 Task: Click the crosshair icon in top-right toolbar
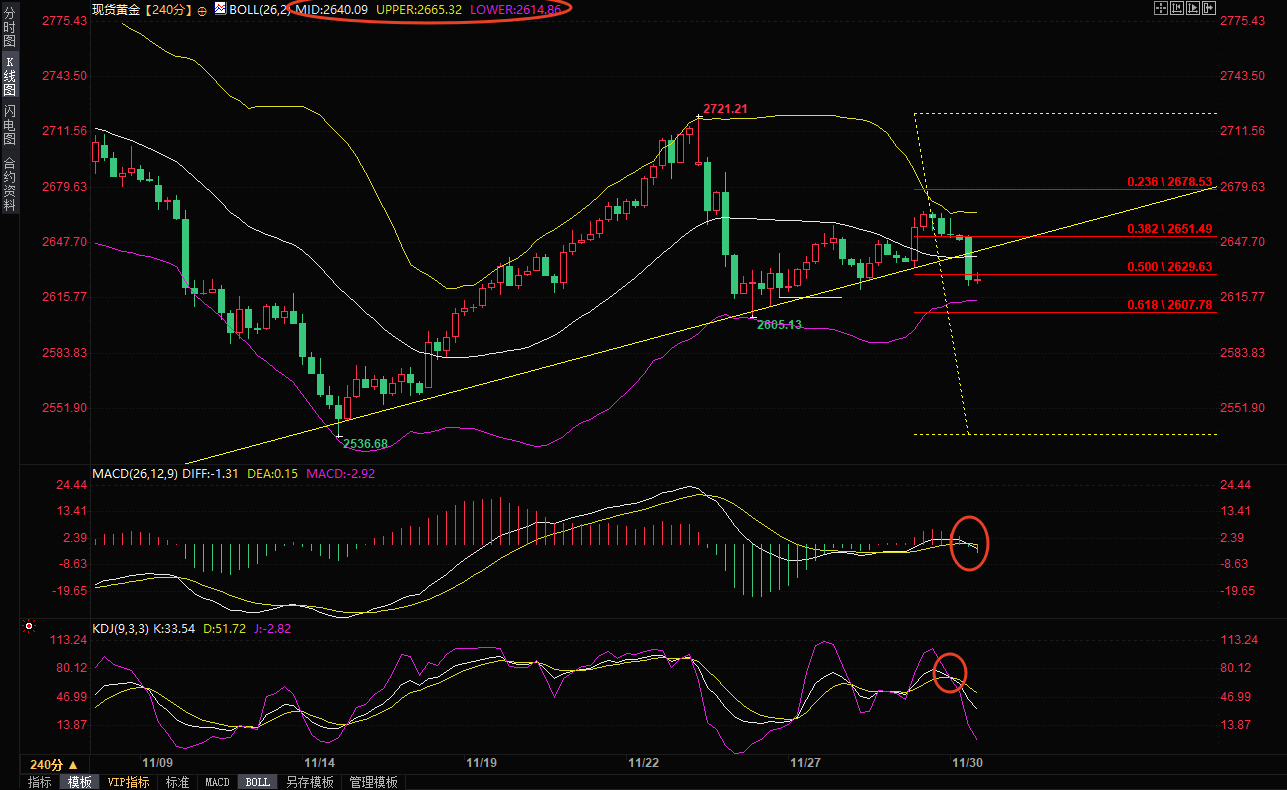point(1161,8)
